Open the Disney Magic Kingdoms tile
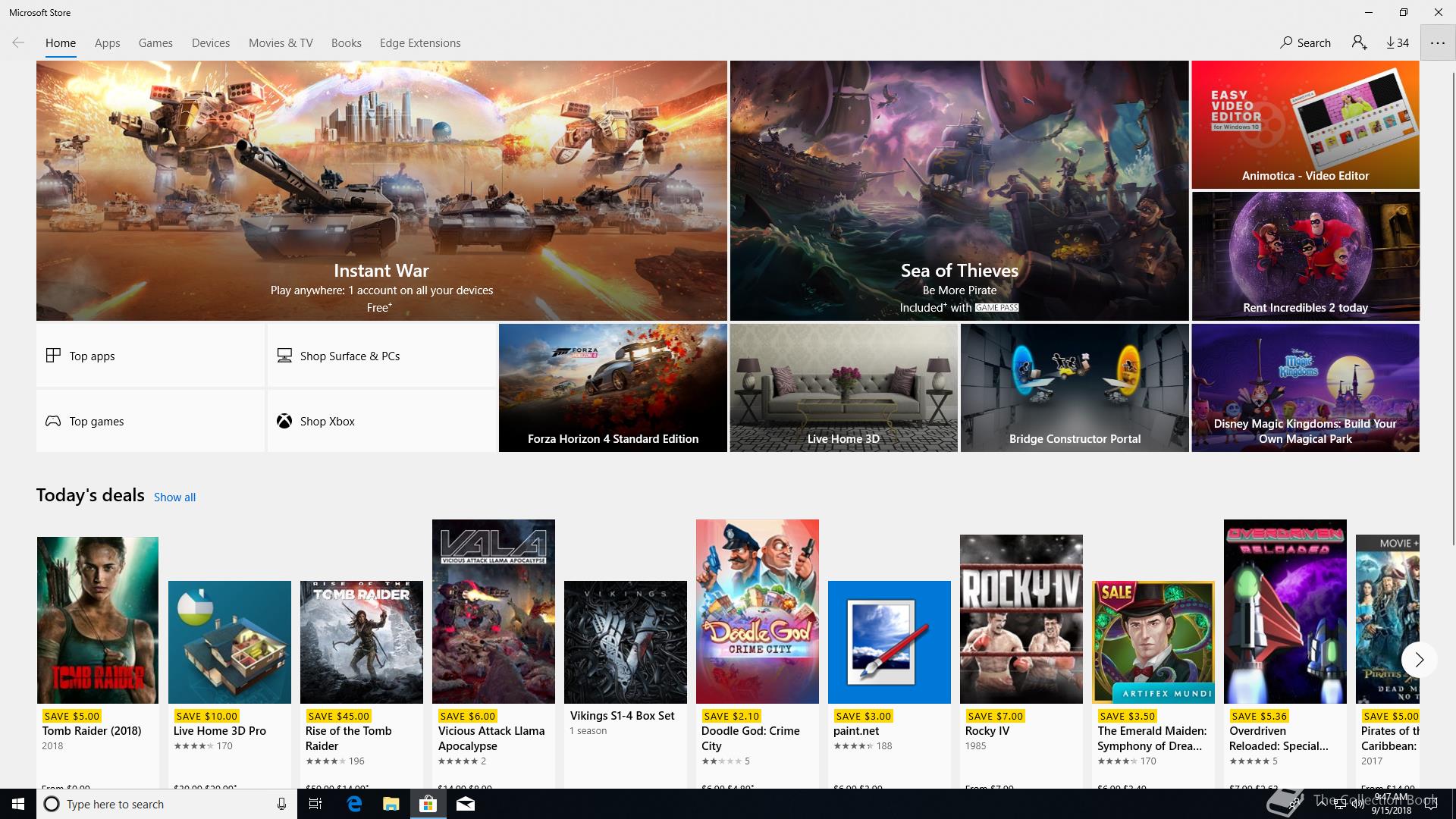1456x819 pixels. point(1305,388)
